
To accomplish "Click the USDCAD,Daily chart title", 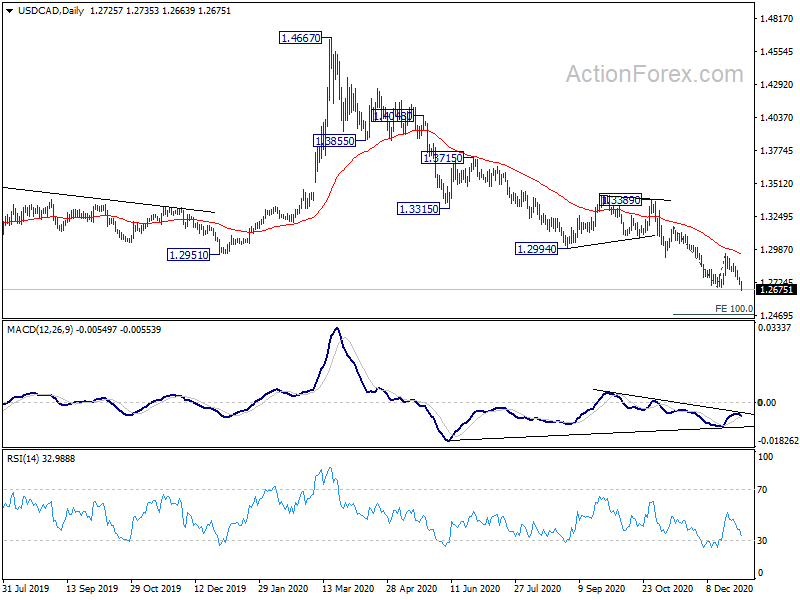I will (51, 11).
